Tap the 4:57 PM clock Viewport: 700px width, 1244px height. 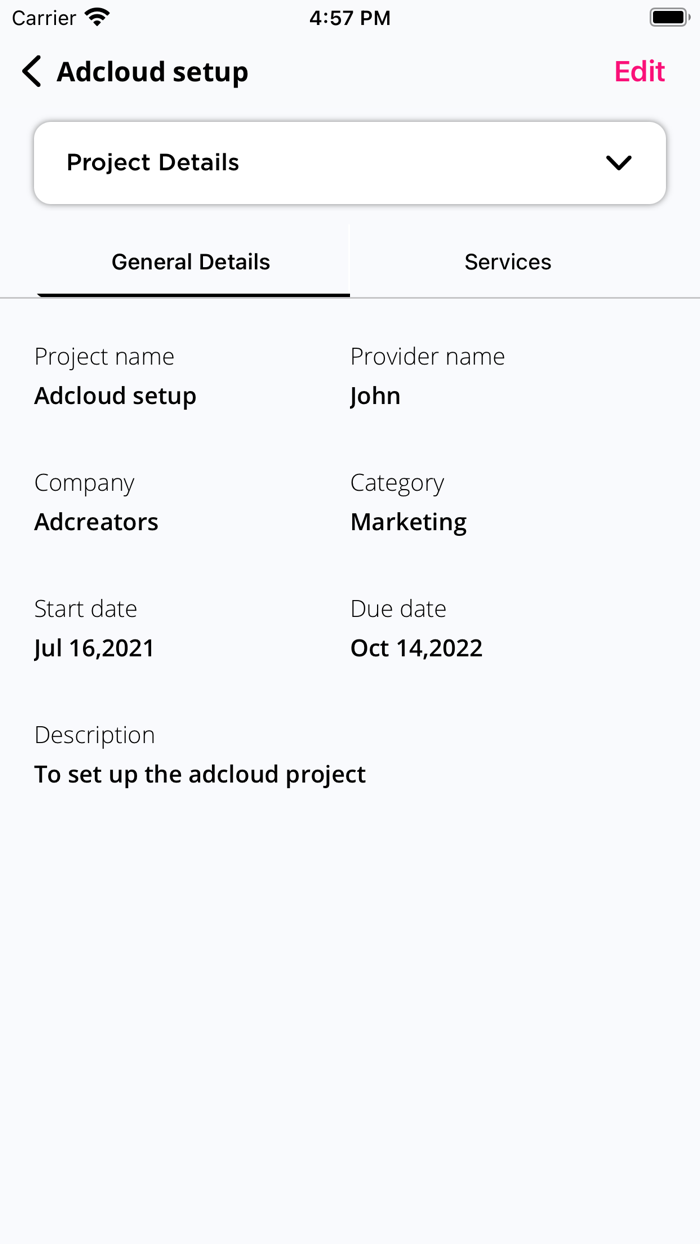click(x=350, y=18)
